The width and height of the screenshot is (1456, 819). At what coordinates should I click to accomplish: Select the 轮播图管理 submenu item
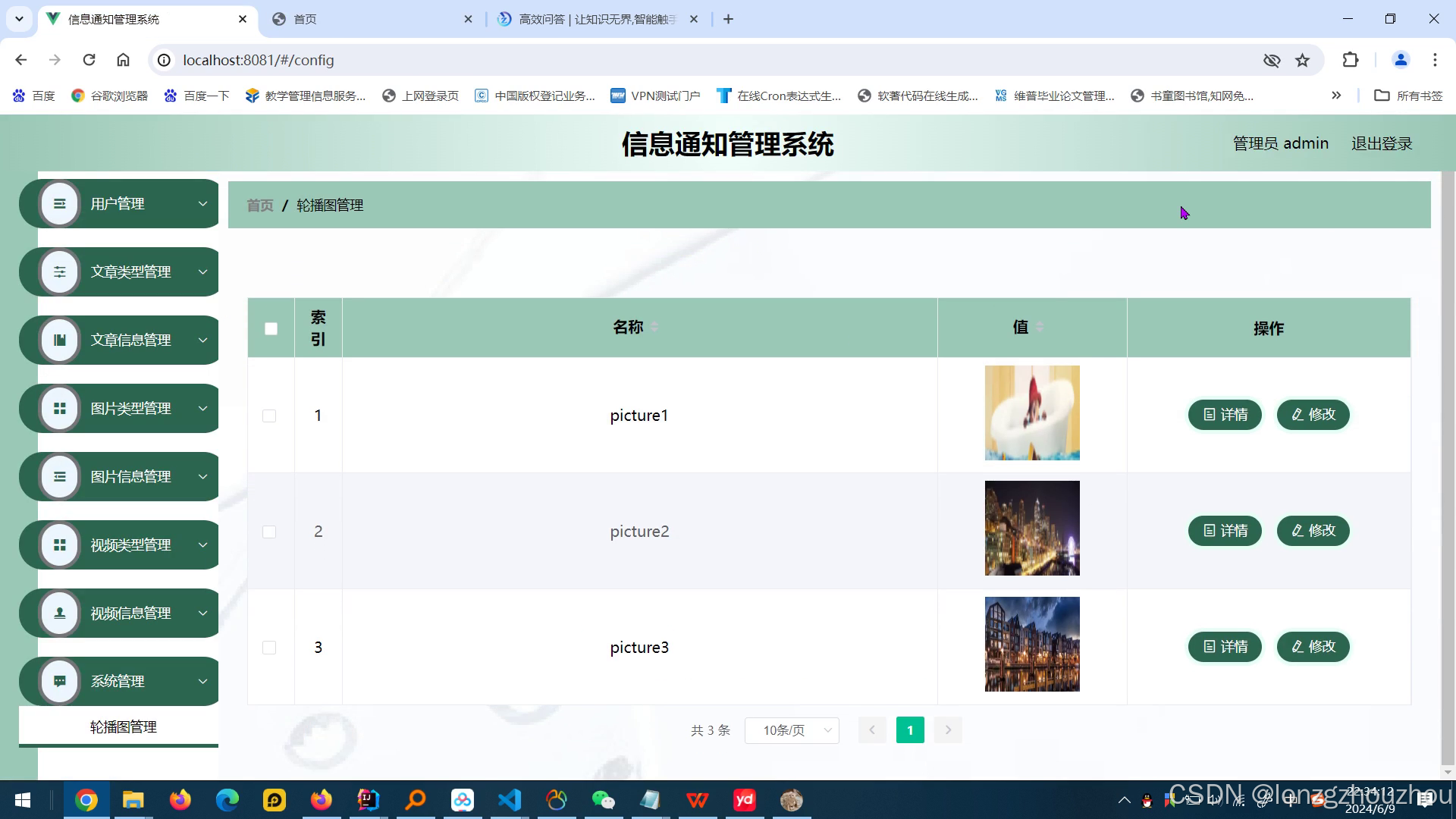pos(123,727)
